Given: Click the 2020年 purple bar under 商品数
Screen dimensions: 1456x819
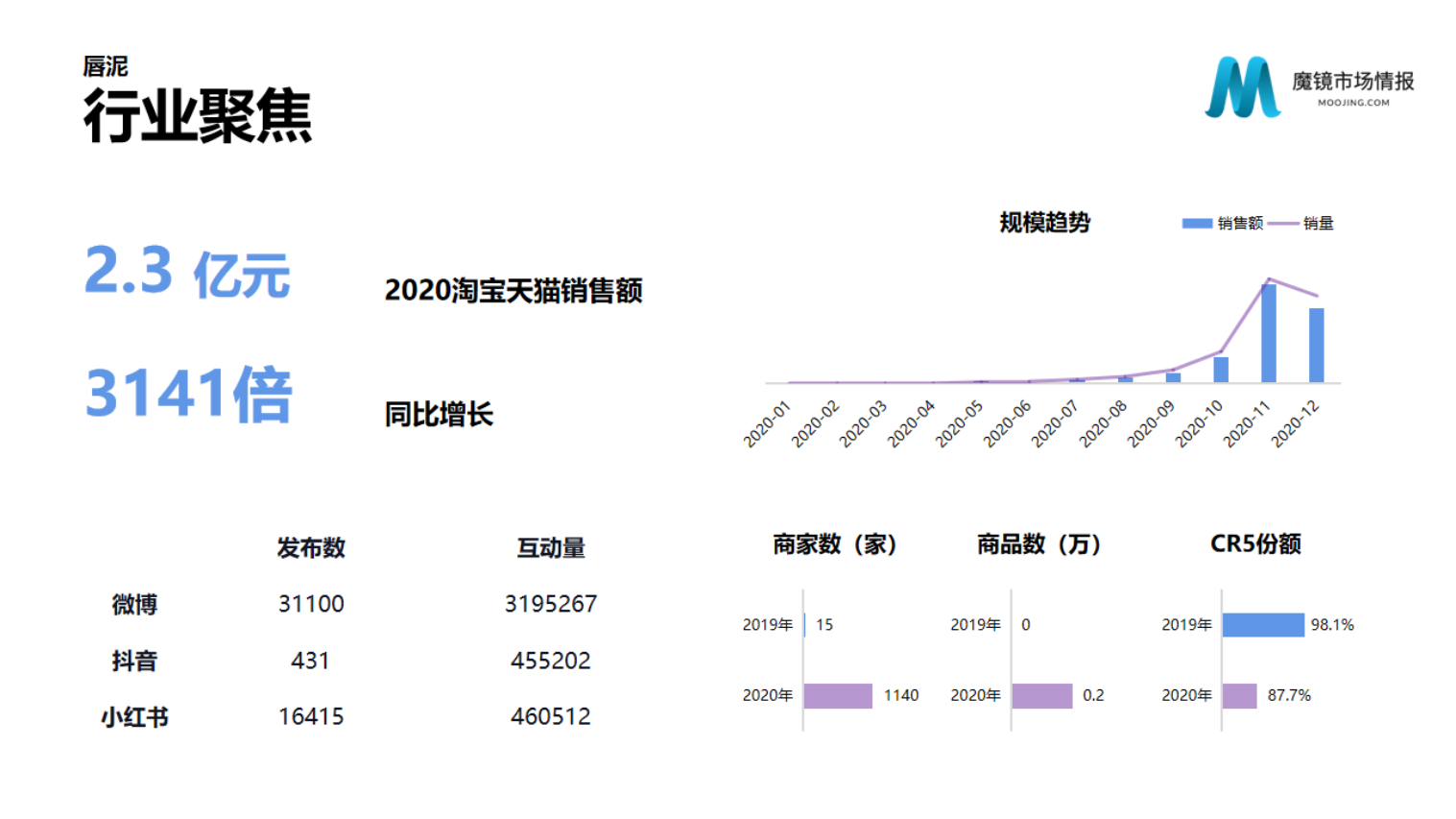Looking at the screenshot, I should coord(1041,695).
